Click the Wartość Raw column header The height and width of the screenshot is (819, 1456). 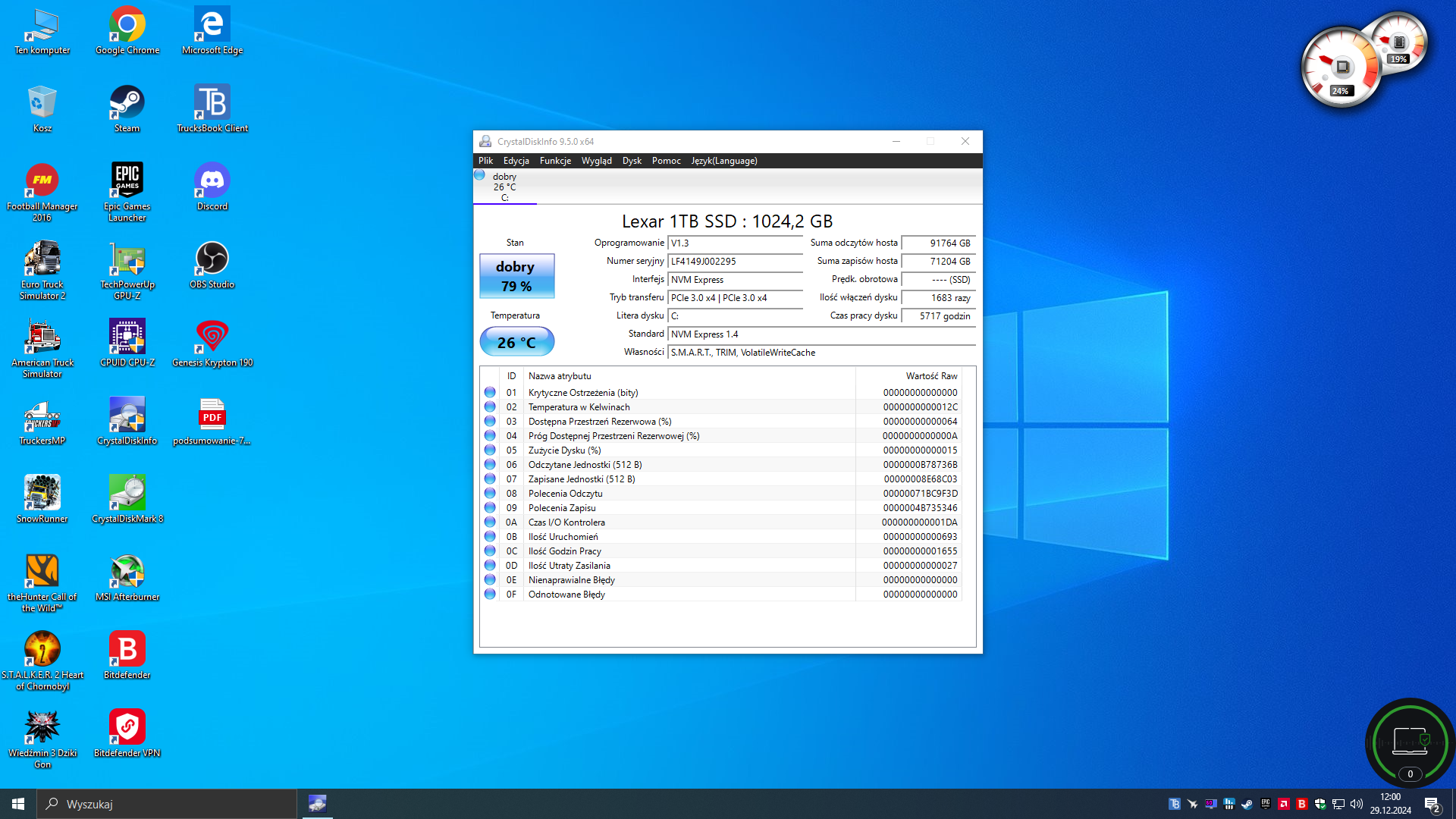pos(909,376)
